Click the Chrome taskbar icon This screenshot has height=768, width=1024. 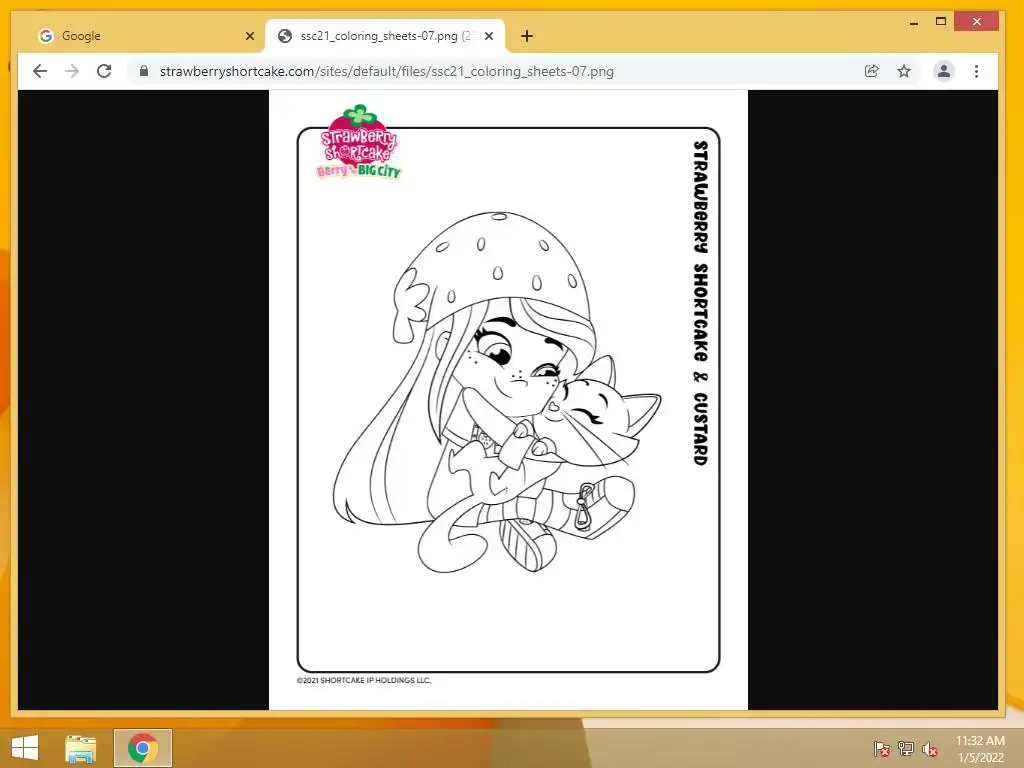143,748
